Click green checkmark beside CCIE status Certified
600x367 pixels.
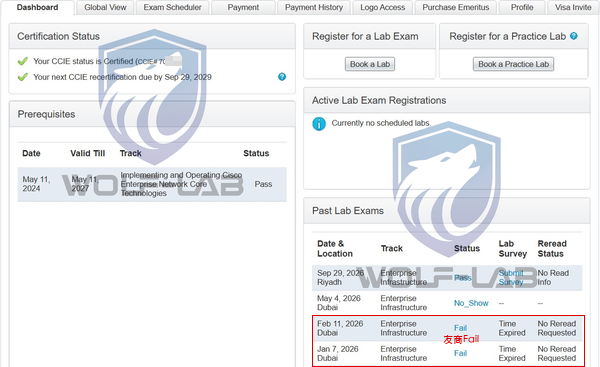click(x=23, y=61)
